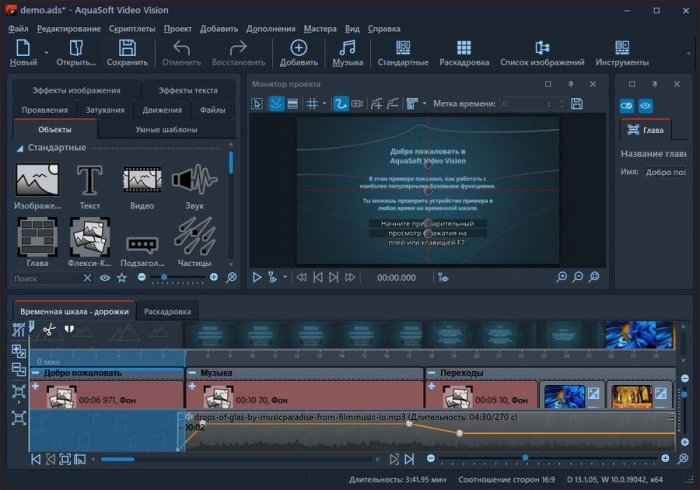The width and height of the screenshot is (700, 490).
Task: Open the Мастера menu
Action: tap(320, 28)
